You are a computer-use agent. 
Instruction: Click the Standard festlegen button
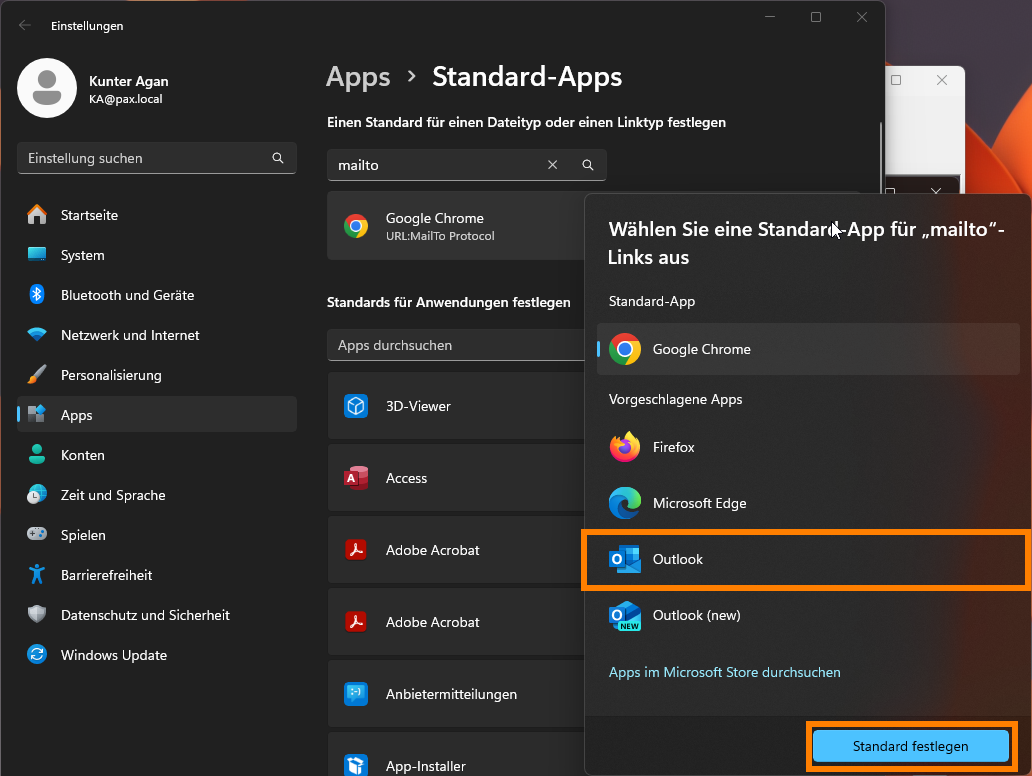click(910, 746)
